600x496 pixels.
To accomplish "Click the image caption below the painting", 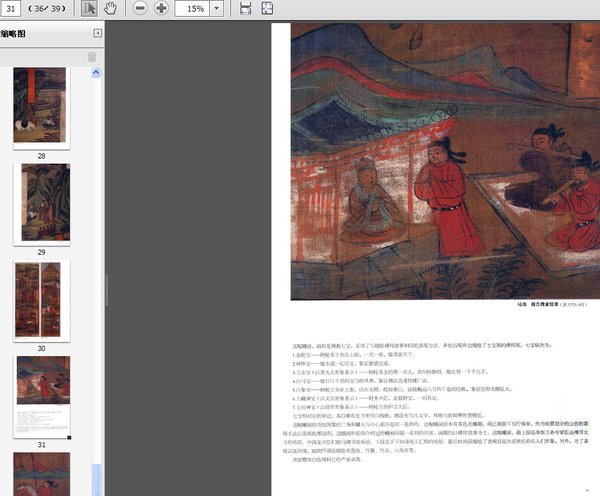I will [552, 305].
